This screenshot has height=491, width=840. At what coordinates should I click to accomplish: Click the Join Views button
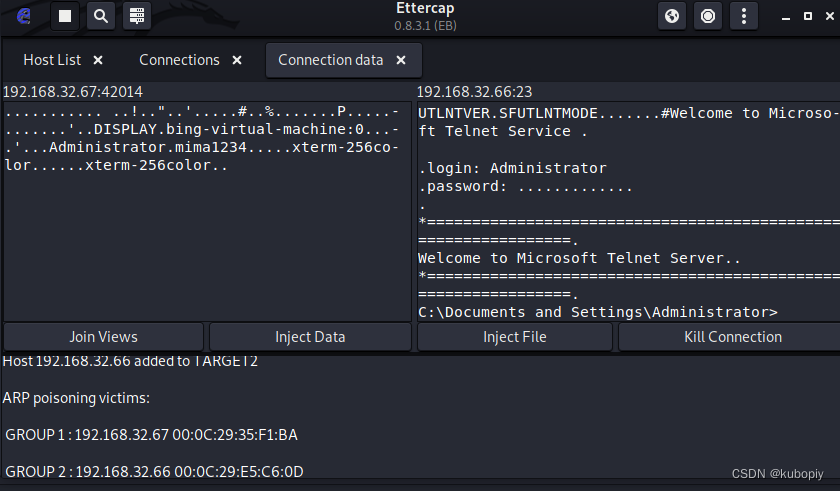103,337
